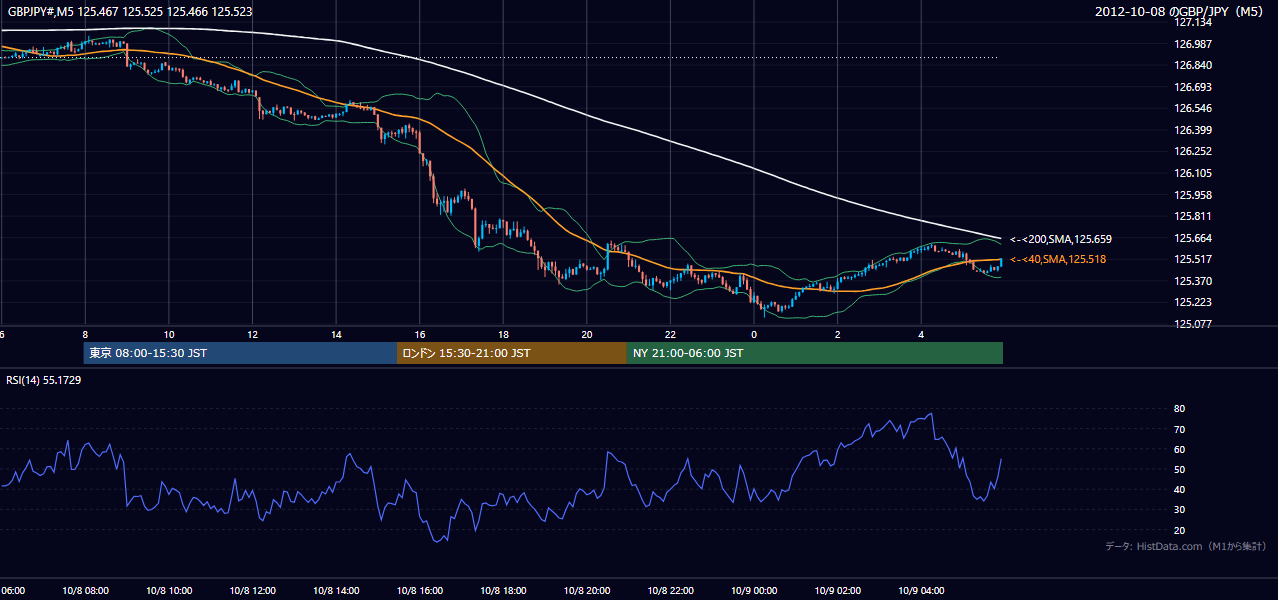
Task: Click RSI scale value 70
Action: click(1179, 429)
